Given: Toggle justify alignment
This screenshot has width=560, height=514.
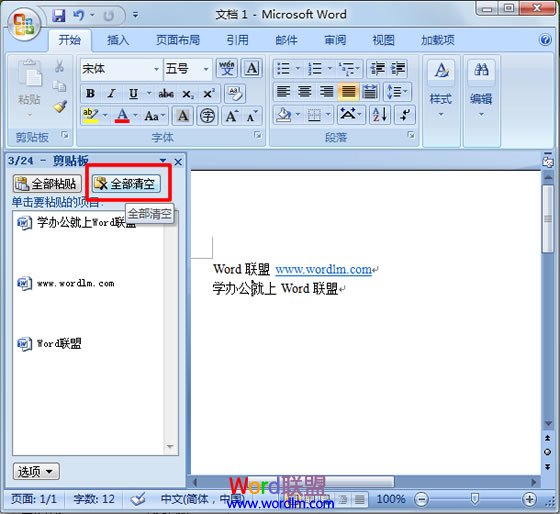Looking at the screenshot, I should [348, 92].
